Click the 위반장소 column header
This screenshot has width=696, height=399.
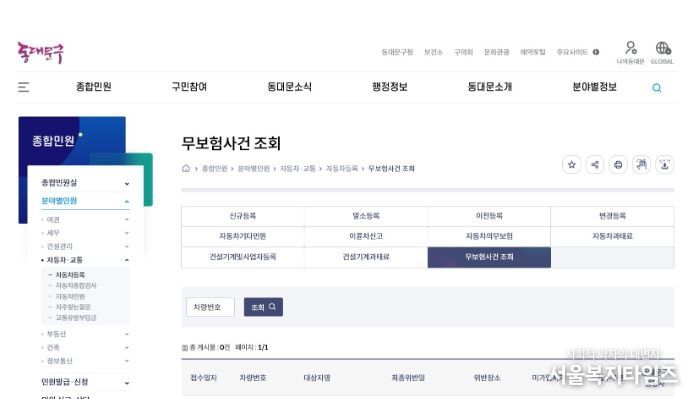click(487, 378)
